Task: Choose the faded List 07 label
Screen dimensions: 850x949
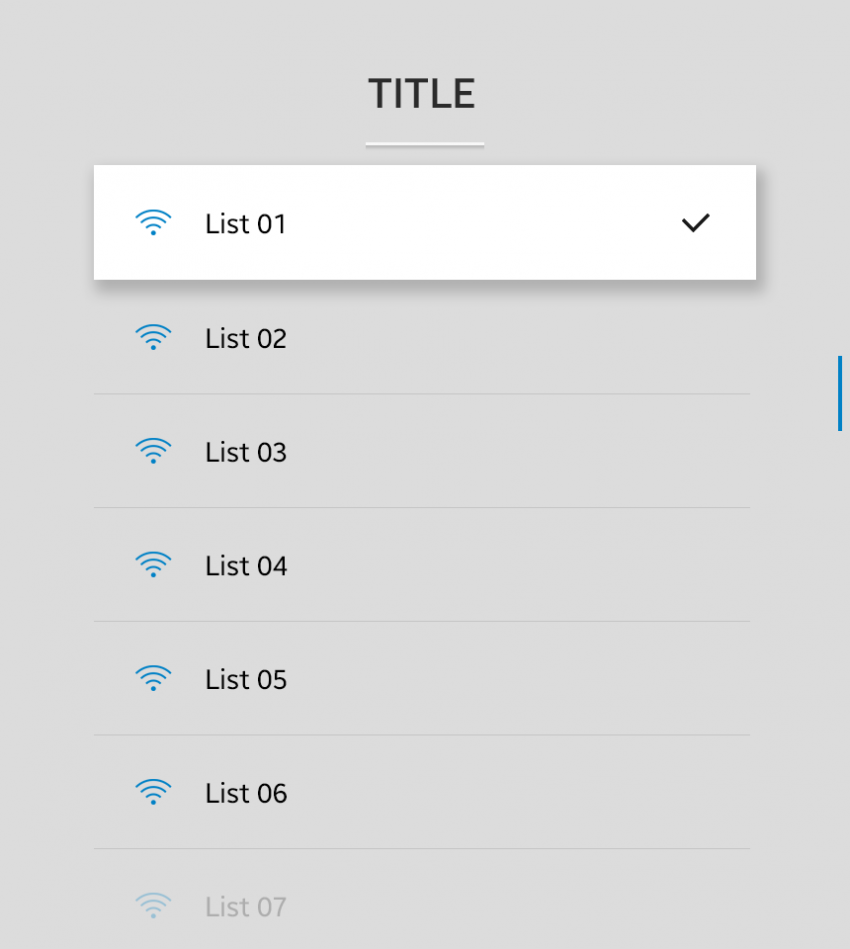Action: 246,908
